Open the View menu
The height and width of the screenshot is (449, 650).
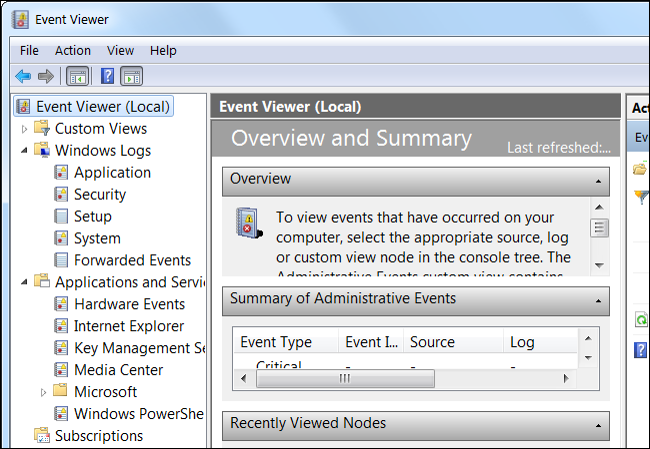coord(120,50)
